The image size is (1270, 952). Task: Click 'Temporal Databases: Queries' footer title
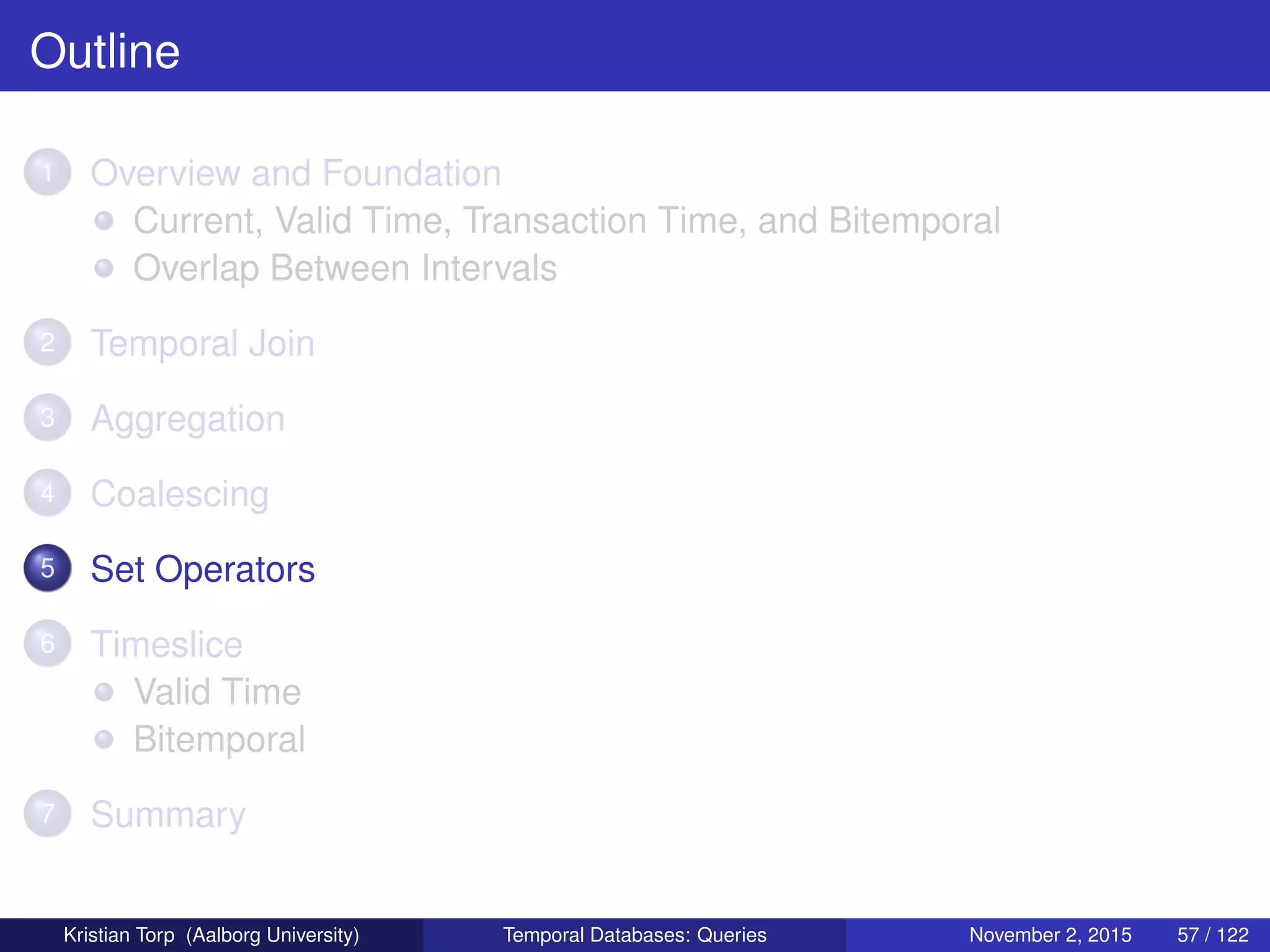[x=634, y=935]
